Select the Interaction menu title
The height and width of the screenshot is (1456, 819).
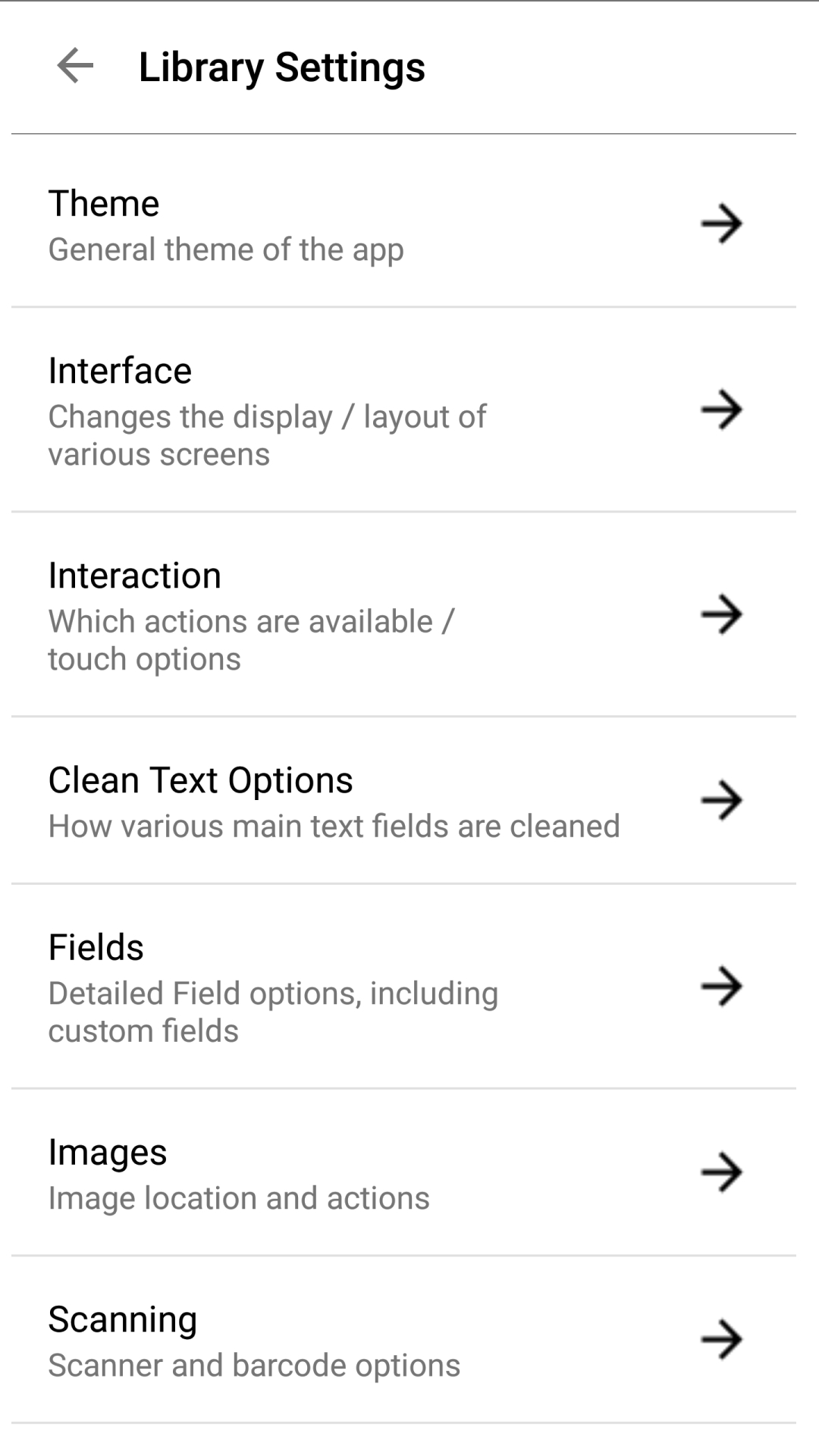(134, 576)
